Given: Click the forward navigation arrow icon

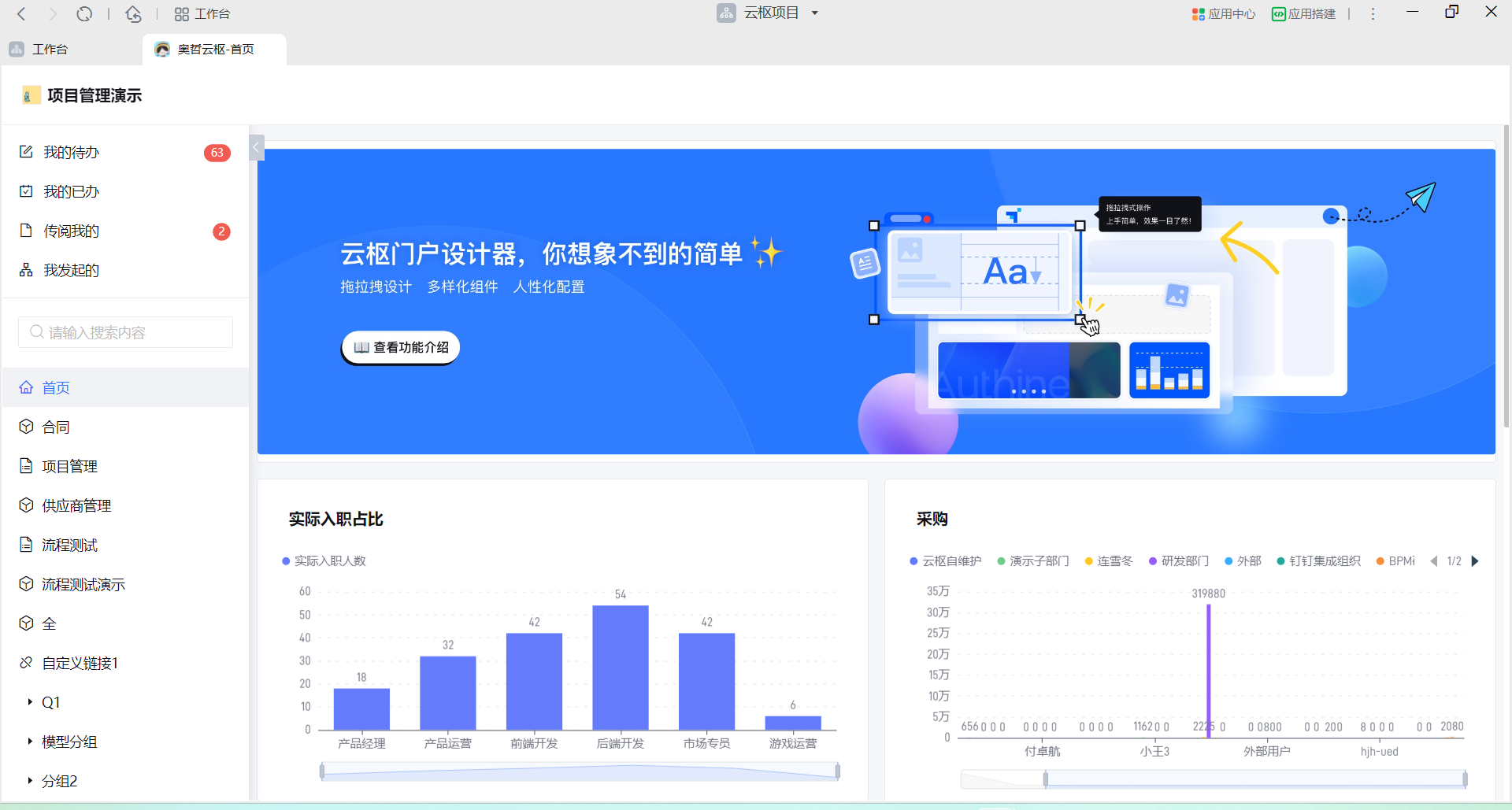Looking at the screenshot, I should tap(53, 13).
